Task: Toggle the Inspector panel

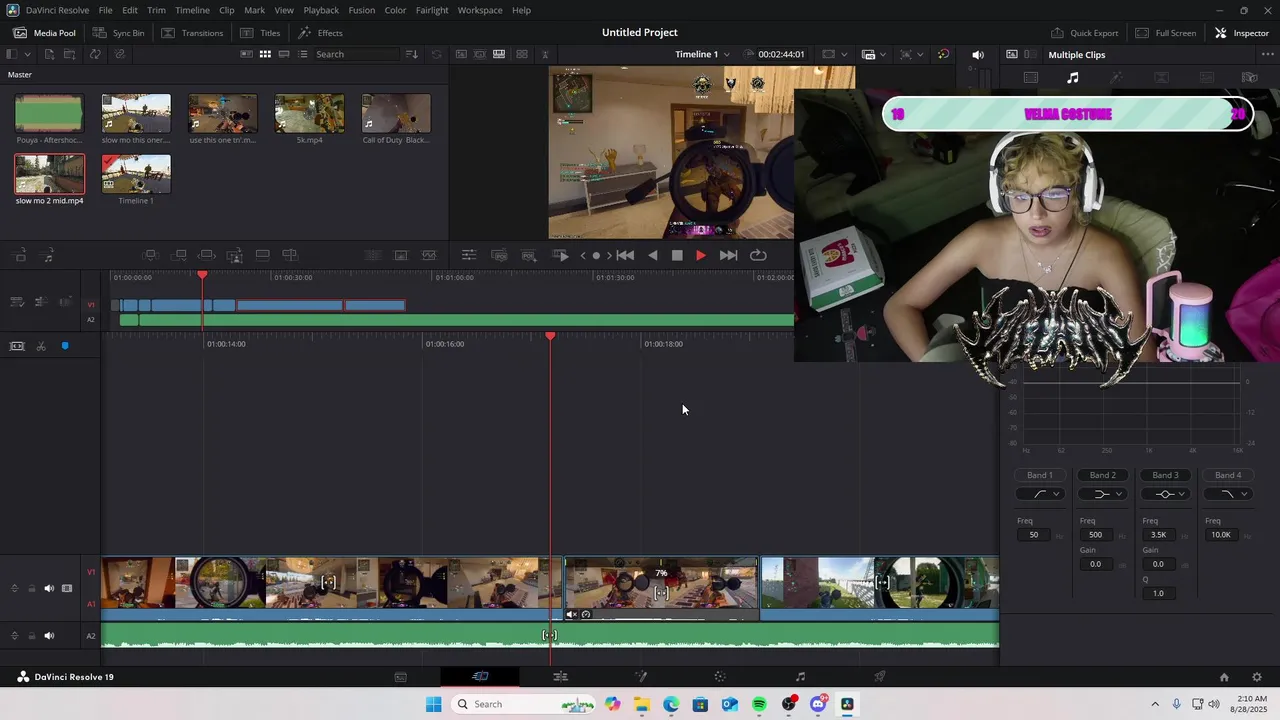Action: point(1242,33)
